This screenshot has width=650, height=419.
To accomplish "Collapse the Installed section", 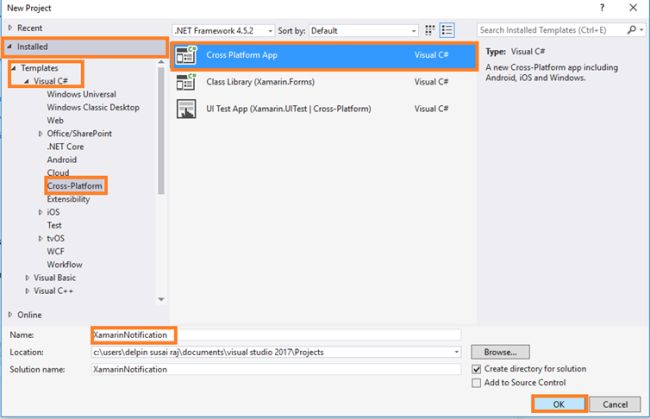I will point(10,46).
